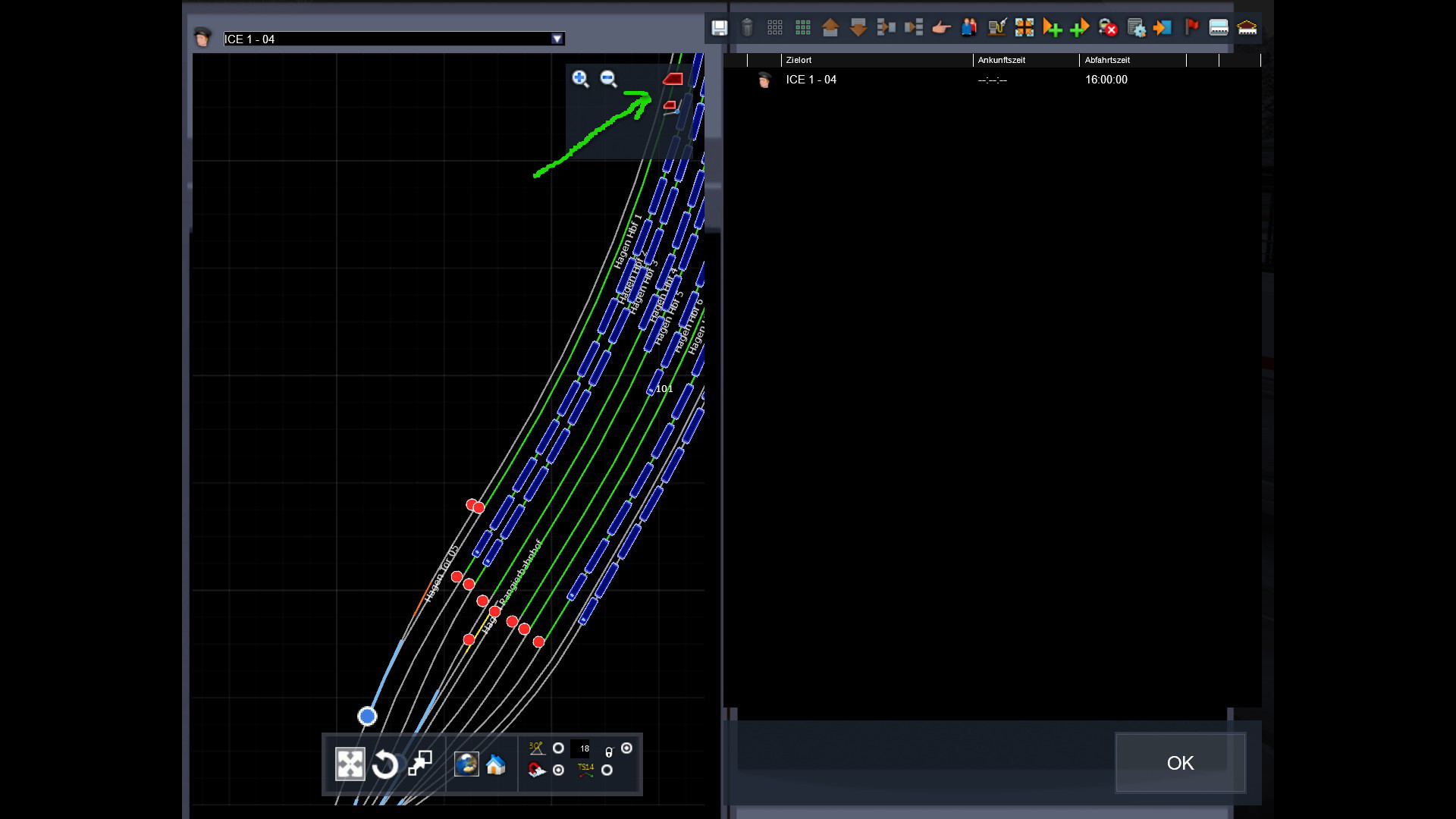Click the Zielort column header
This screenshot has width=1456, height=819.
click(877, 60)
